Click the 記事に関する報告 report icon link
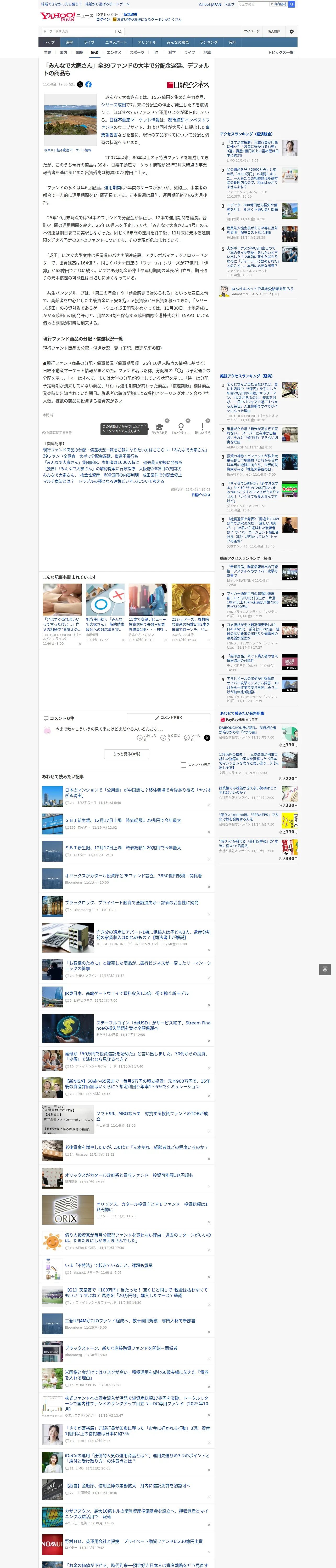Viewport: 336px width, 1568px height. 57,433
